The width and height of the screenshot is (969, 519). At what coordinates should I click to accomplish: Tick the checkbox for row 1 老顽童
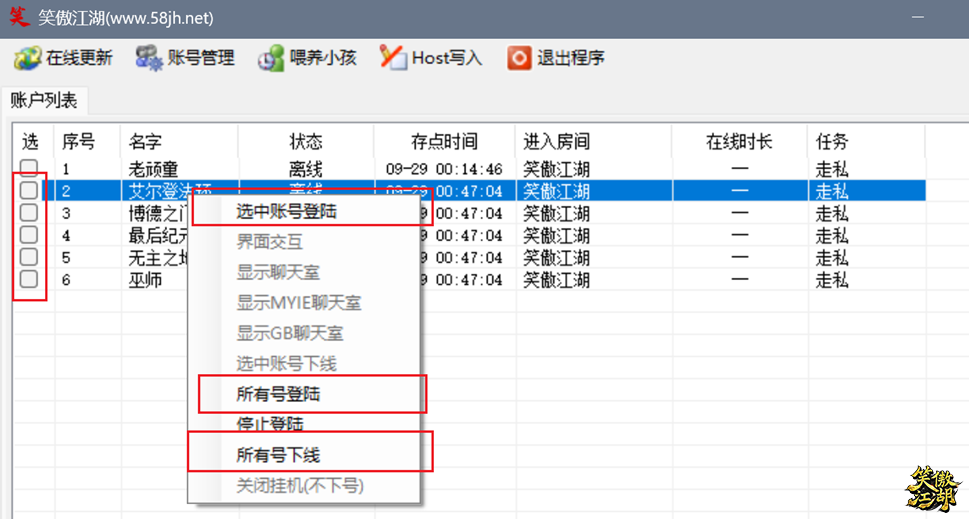tap(29, 168)
